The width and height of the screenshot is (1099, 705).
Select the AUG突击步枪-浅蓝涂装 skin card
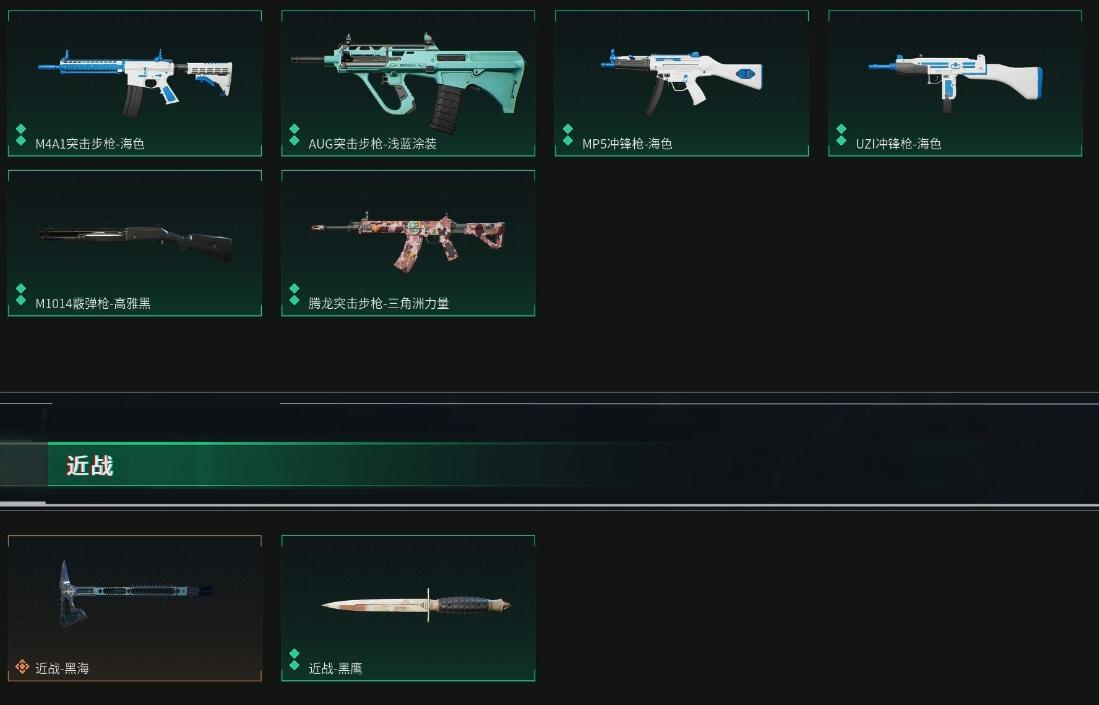click(408, 83)
